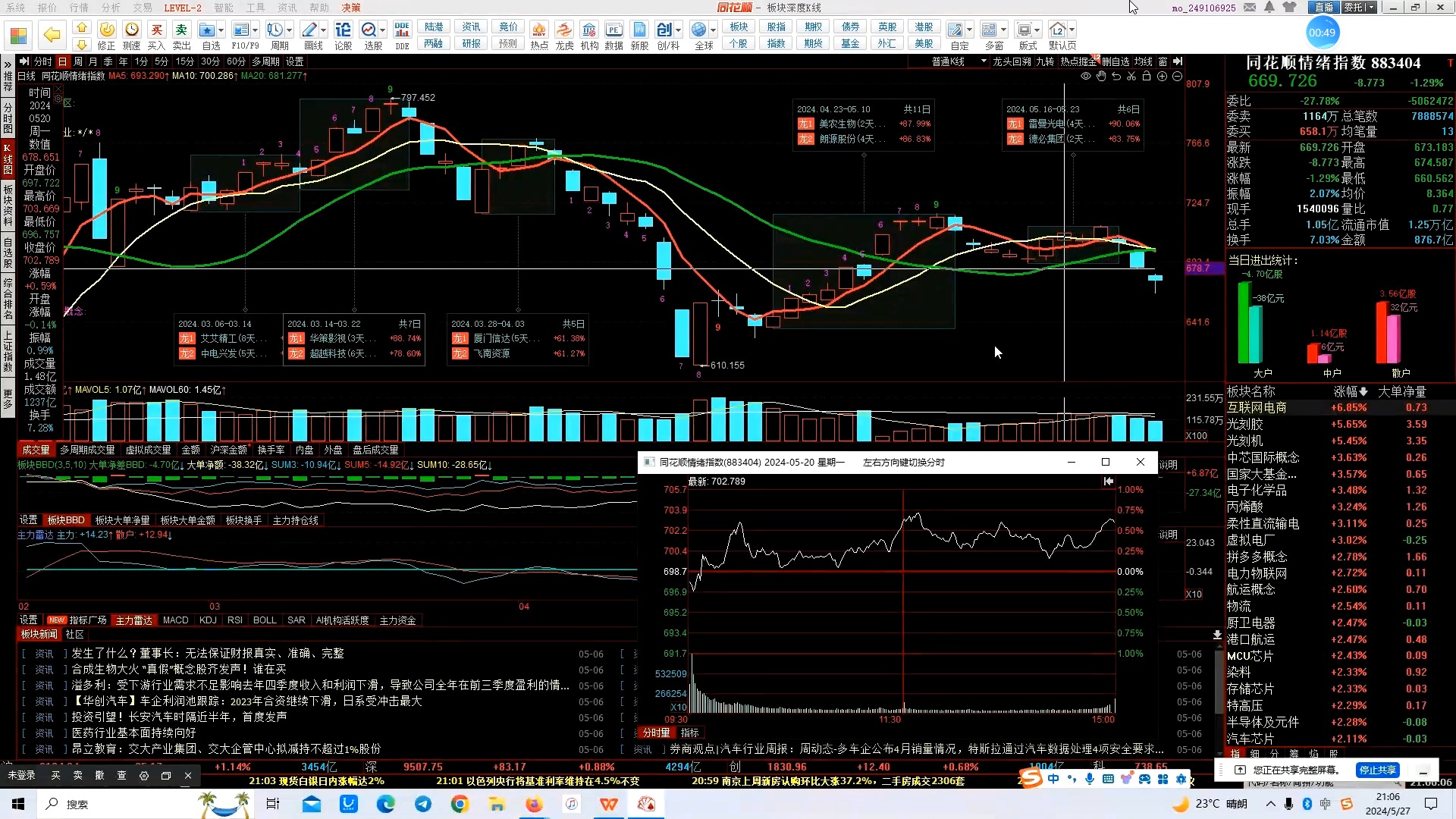
Task: Switch to the 板块大单净量 tab
Action: pyautogui.click(x=122, y=520)
